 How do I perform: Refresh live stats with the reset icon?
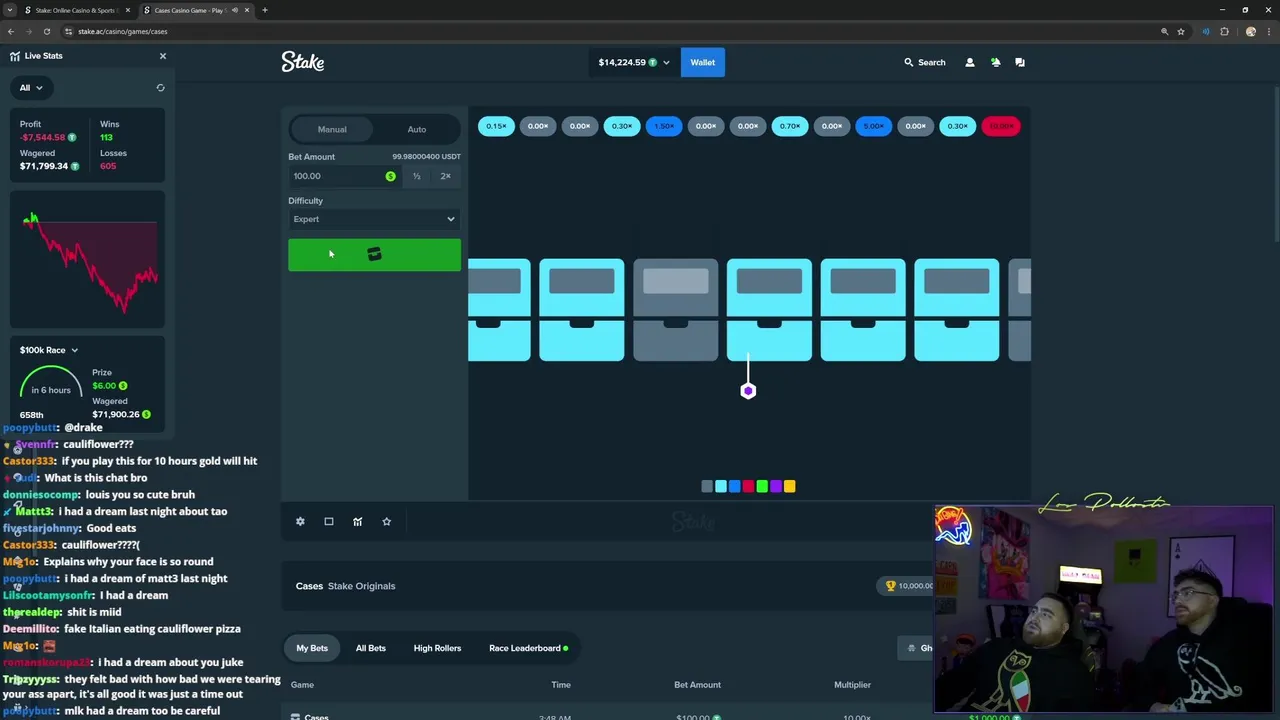pos(160,88)
